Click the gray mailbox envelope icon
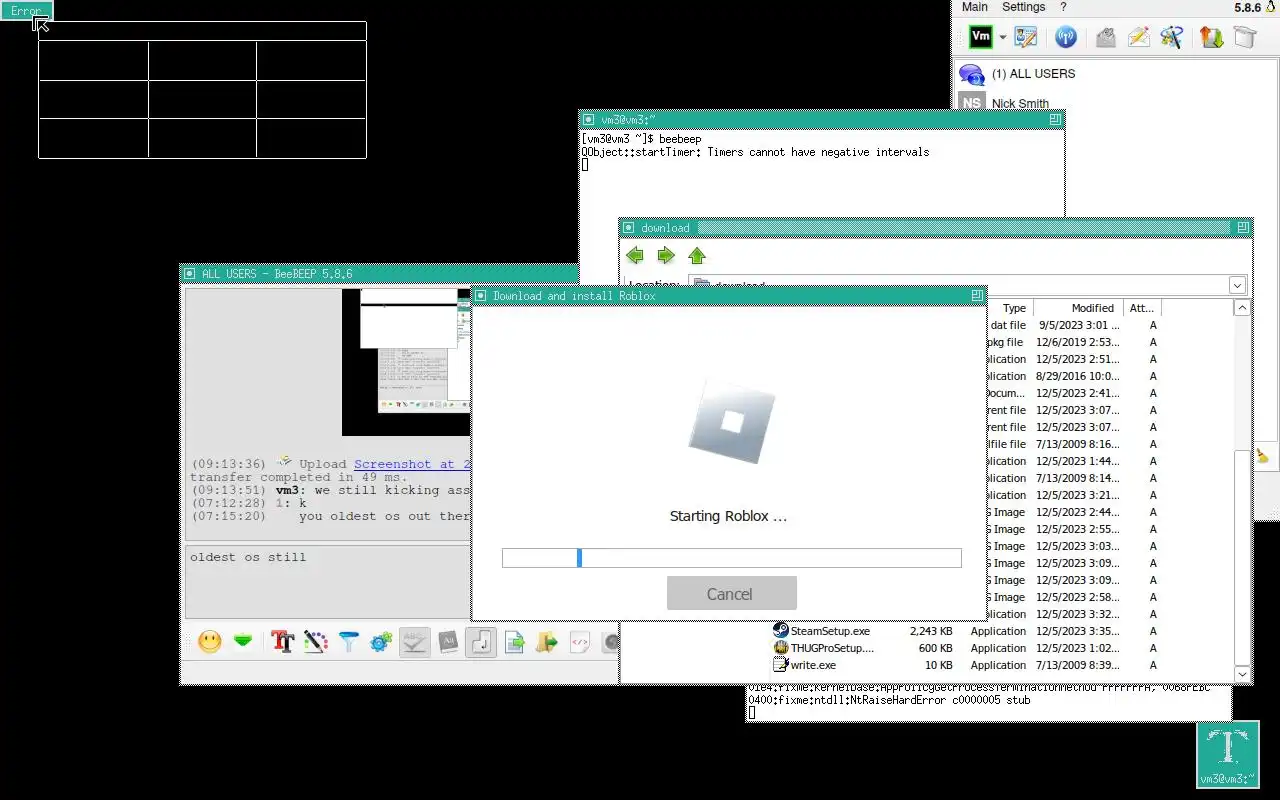Screen dimensions: 1280x800 1105,37
